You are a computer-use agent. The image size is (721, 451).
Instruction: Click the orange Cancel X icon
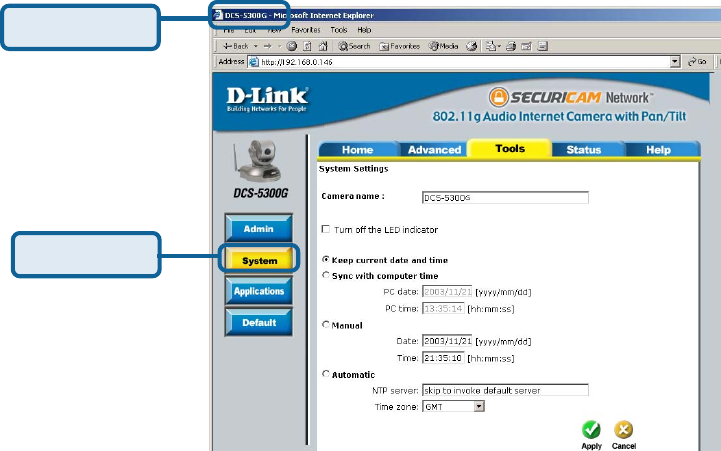click(x=624, y=429)
